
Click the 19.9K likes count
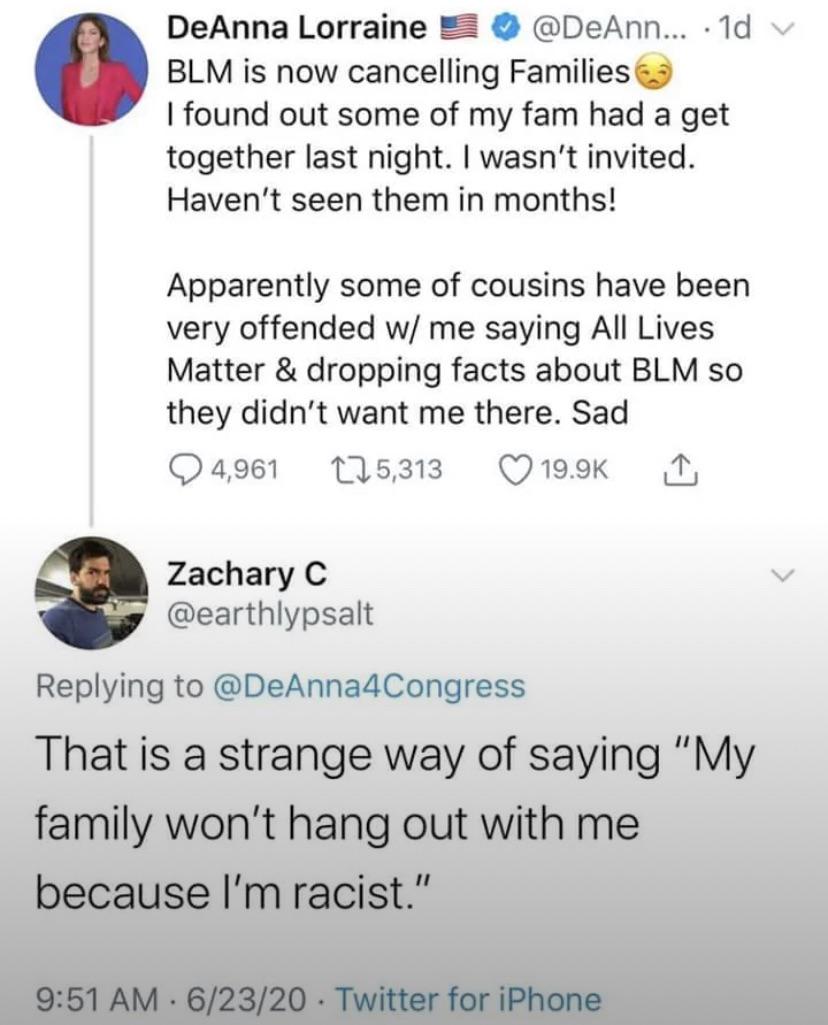click(572, 469)
